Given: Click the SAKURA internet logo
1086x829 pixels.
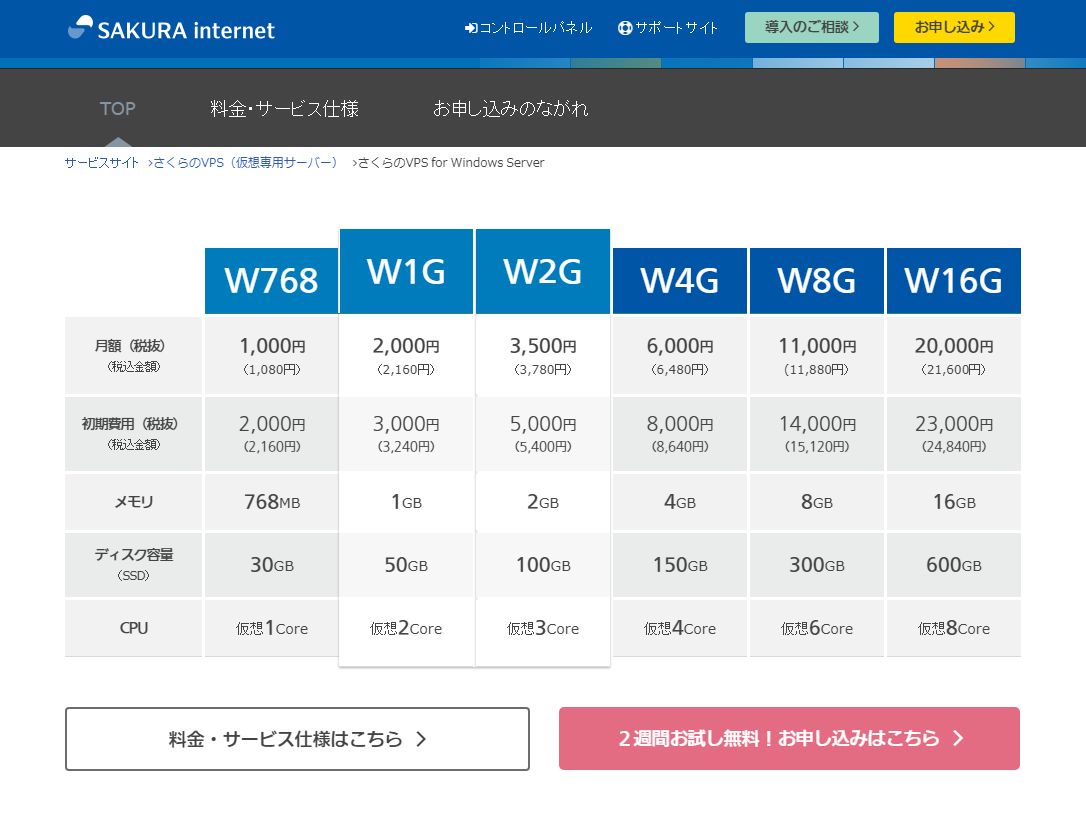Looking at the screenshot, I should pyautogui.click(x=170, y=28).
